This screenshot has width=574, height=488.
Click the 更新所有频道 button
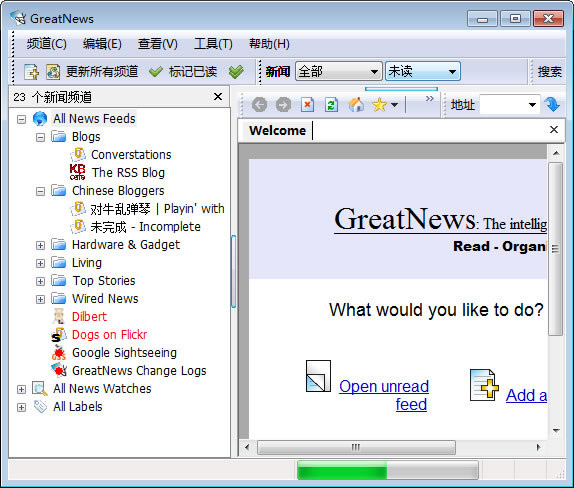(x=102, y=71)
